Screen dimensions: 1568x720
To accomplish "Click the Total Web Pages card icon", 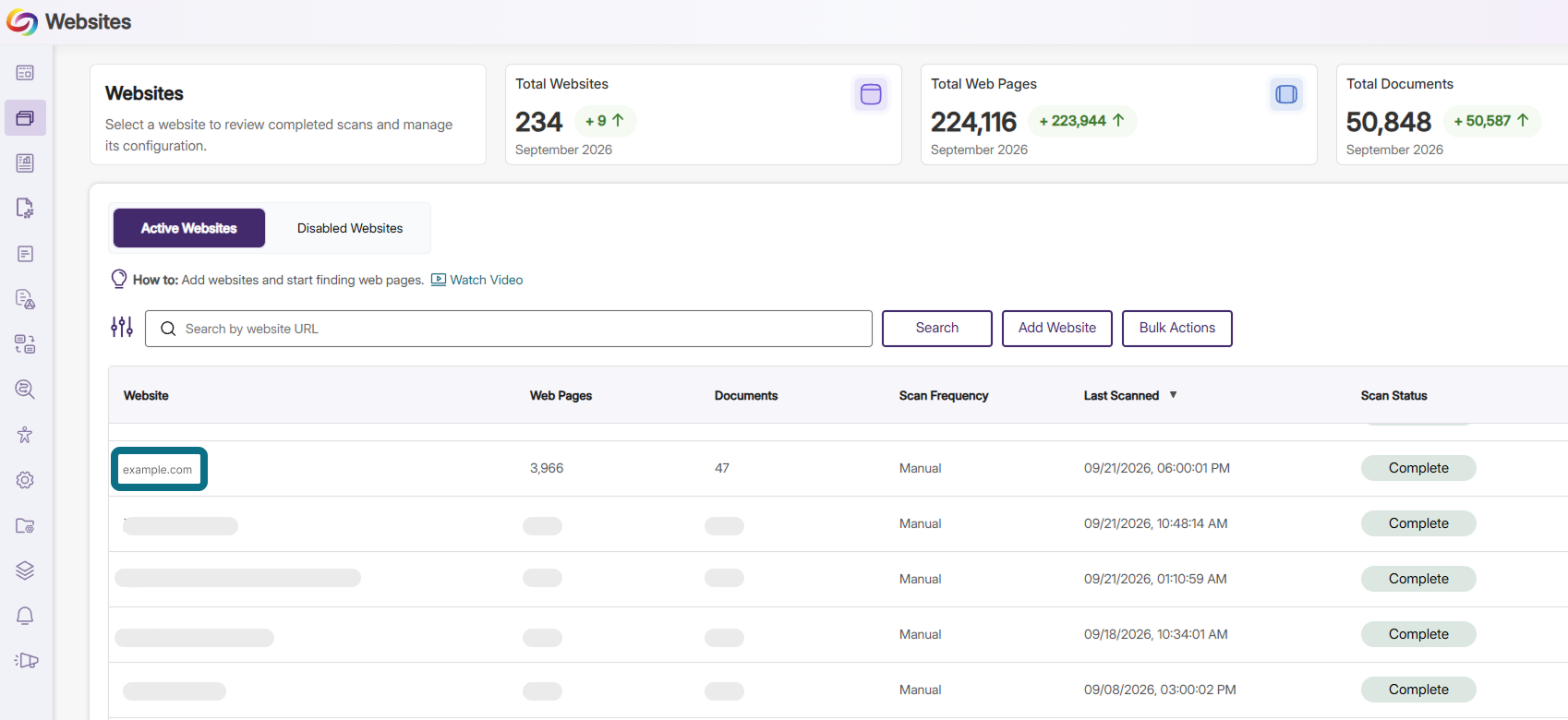I will click(1285, 94).
